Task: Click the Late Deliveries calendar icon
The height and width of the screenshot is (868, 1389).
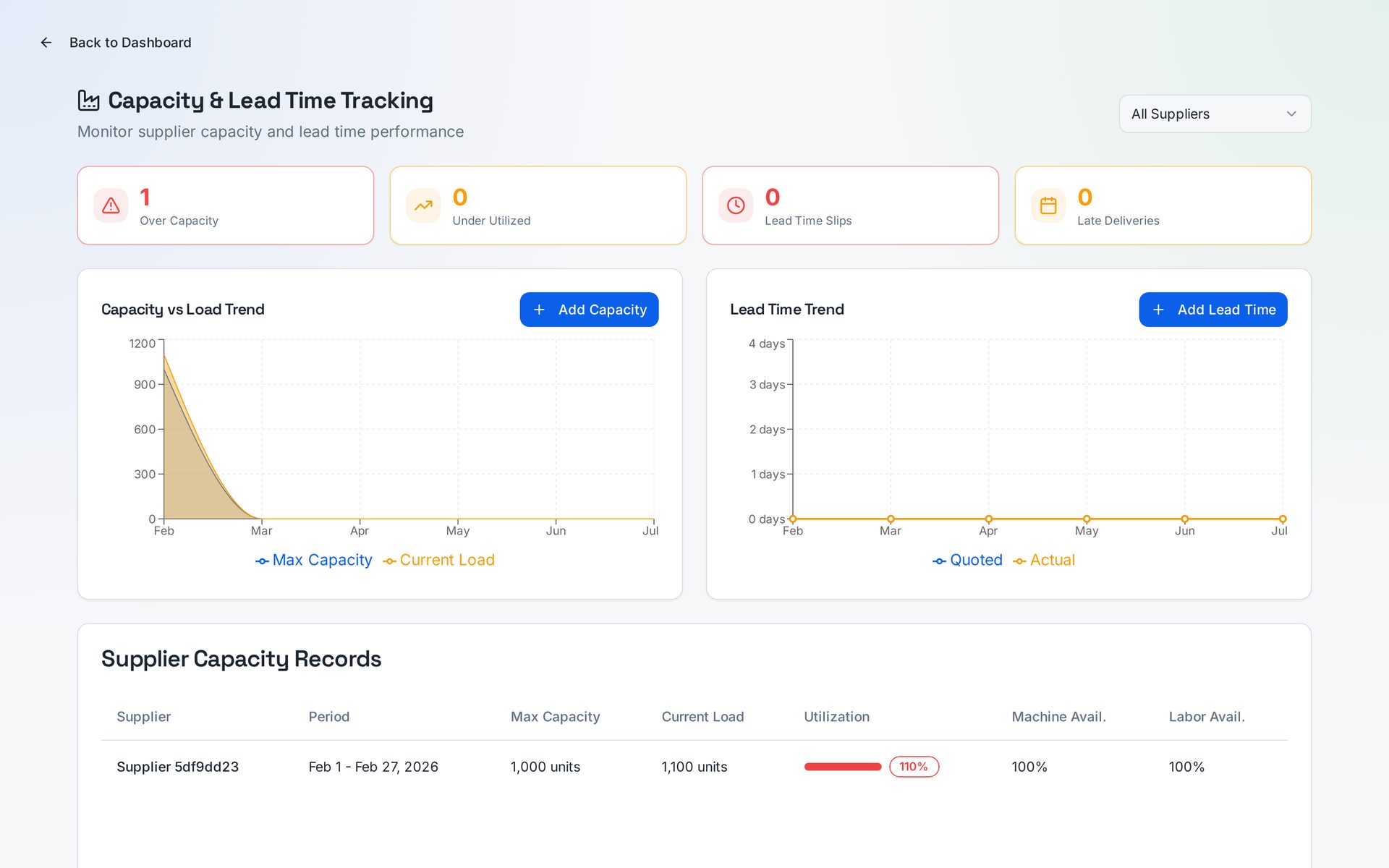Action: [1048, 205]
